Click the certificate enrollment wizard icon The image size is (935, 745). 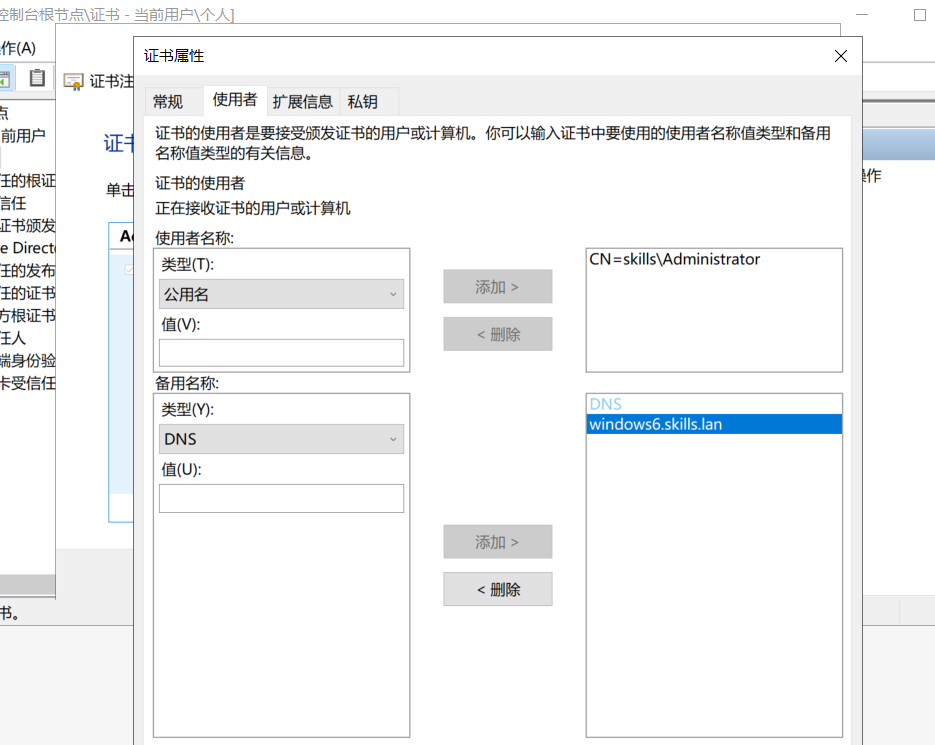(x=73, y=81)
